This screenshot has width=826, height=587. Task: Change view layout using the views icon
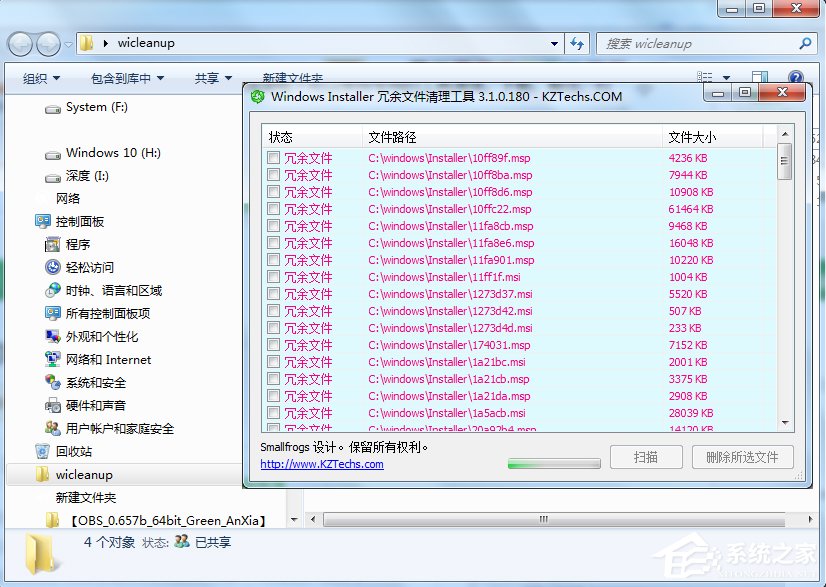[706, 76]
